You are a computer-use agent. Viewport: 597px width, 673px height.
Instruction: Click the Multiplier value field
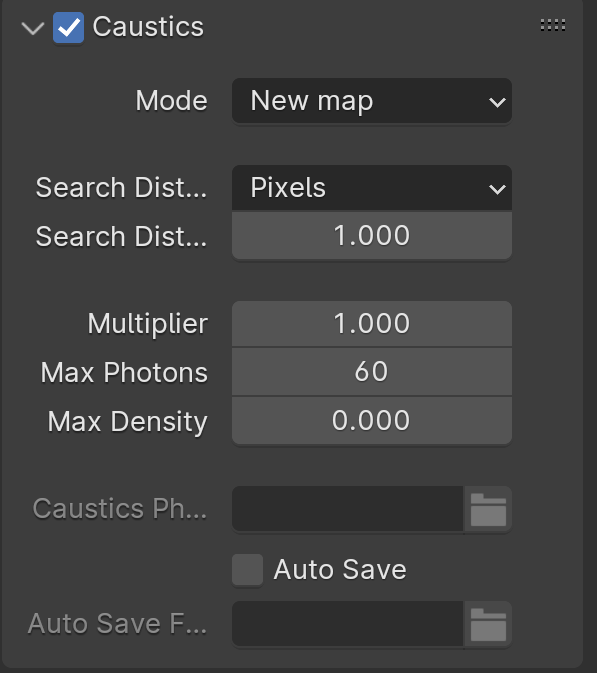click(x=372, y=324)
